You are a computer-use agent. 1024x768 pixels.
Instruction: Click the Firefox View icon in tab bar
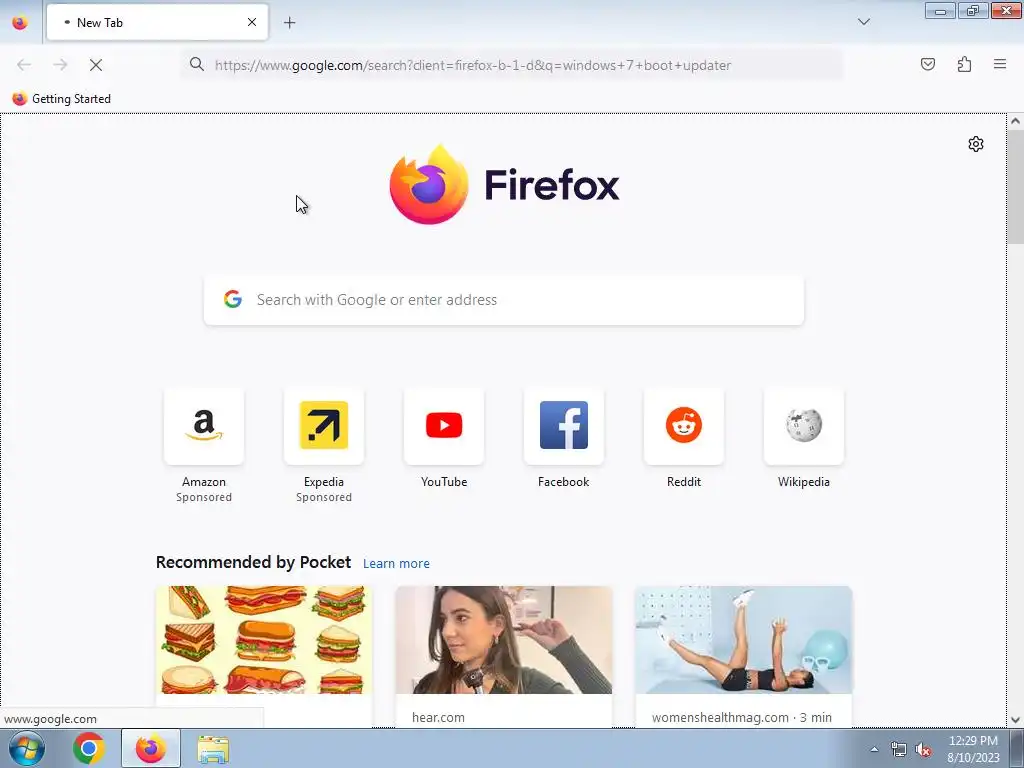click(20, 22)
